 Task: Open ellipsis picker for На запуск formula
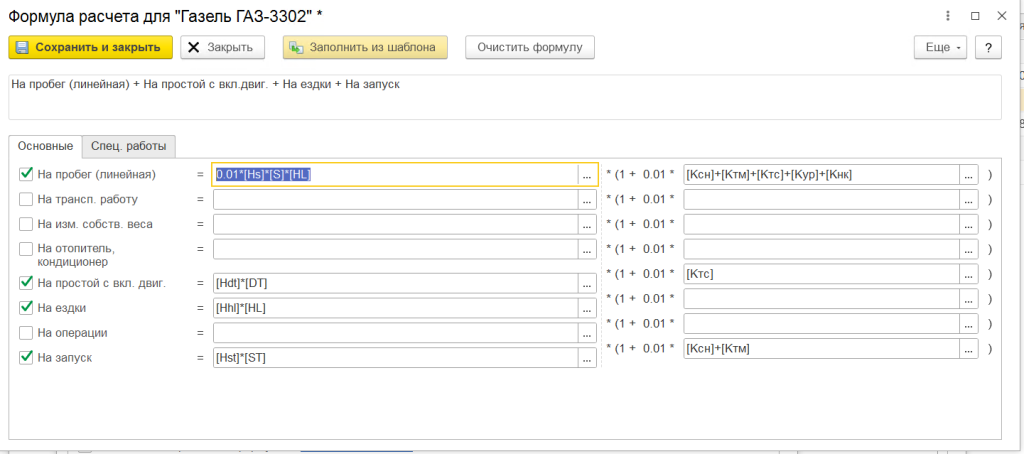[x=588, y=358]
